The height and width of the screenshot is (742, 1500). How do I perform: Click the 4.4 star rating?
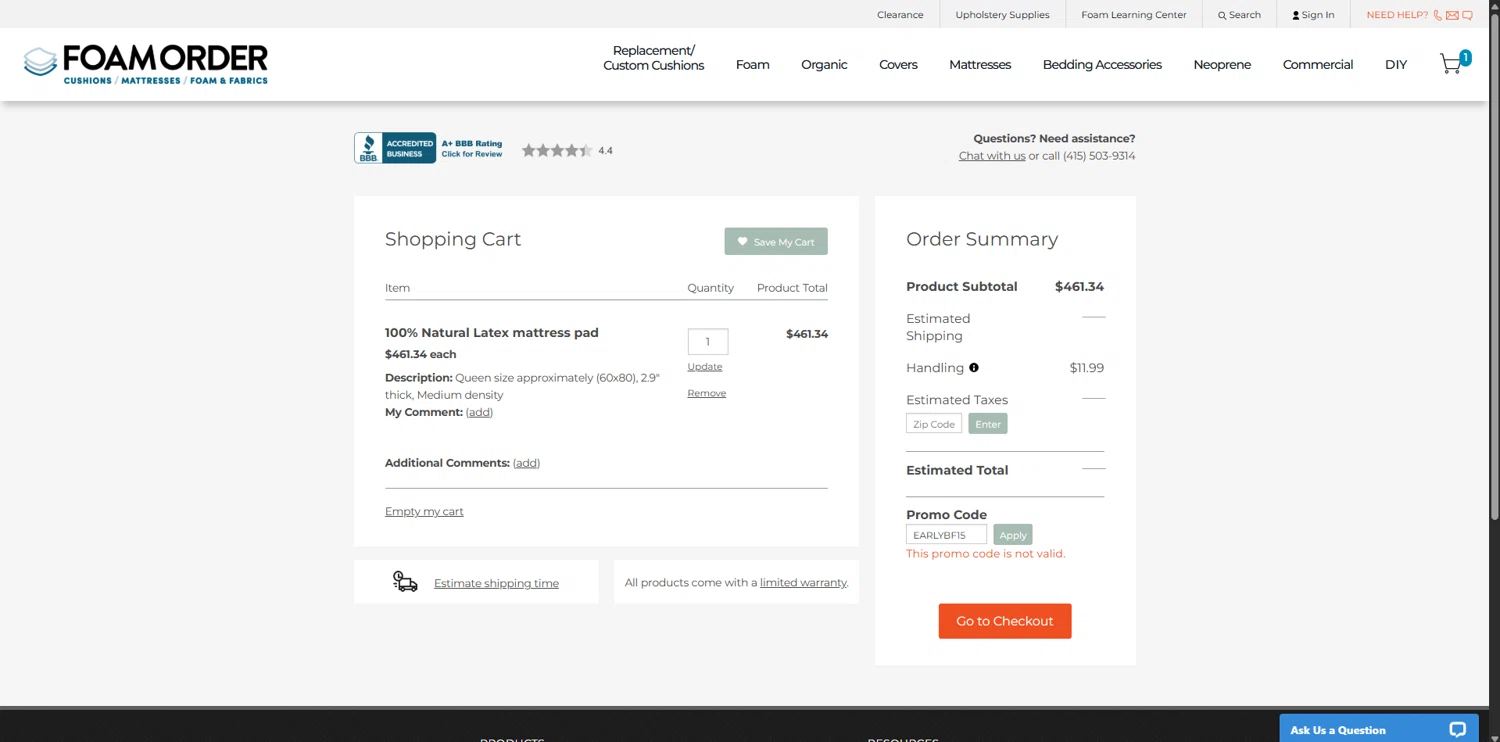click(567, 150)
